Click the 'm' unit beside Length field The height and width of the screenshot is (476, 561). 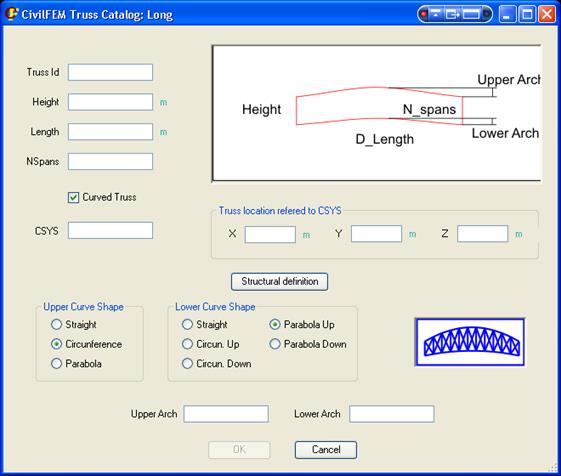tap(164, 132)
